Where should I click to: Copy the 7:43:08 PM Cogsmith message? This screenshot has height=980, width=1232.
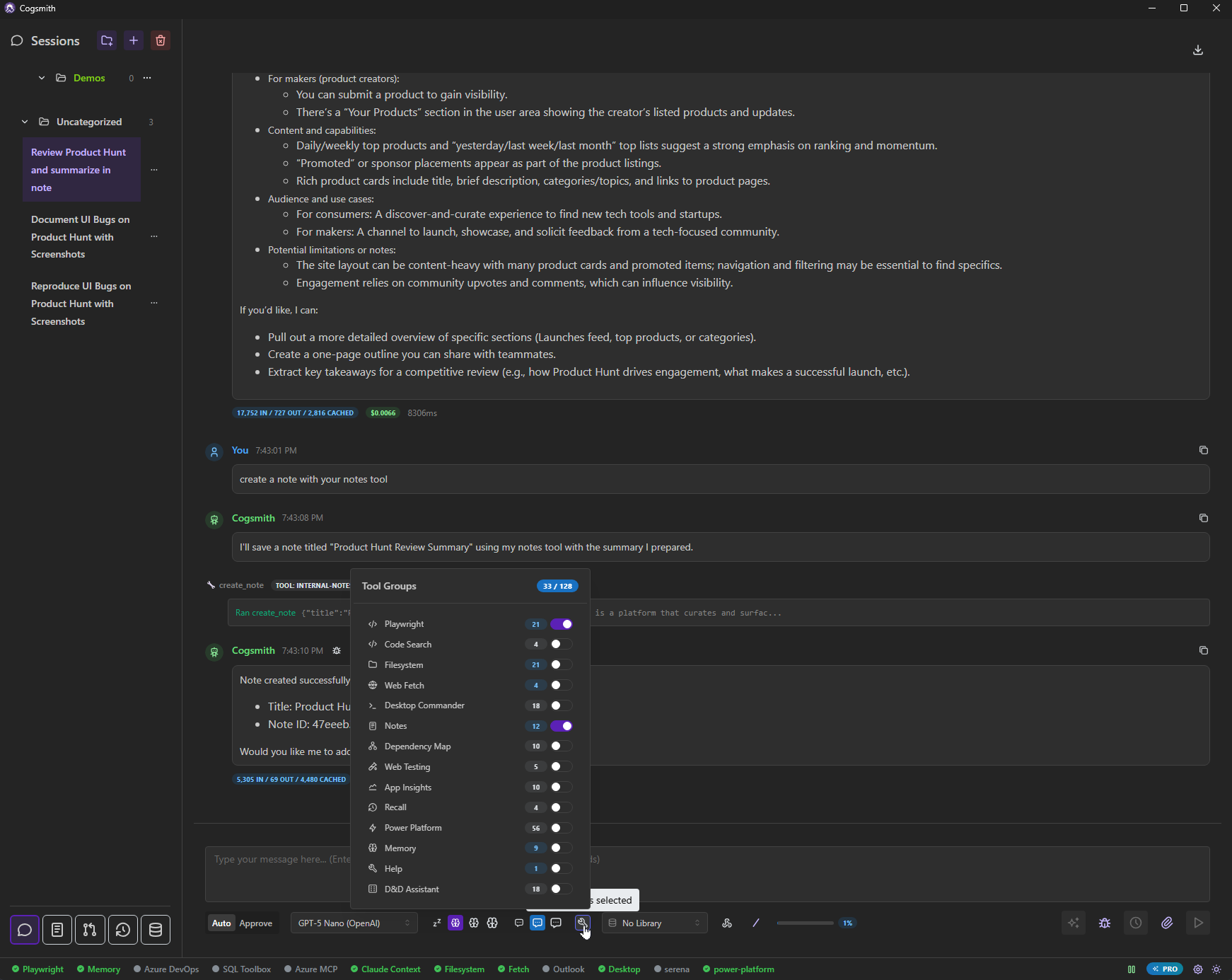click(x=1204, y=518)
